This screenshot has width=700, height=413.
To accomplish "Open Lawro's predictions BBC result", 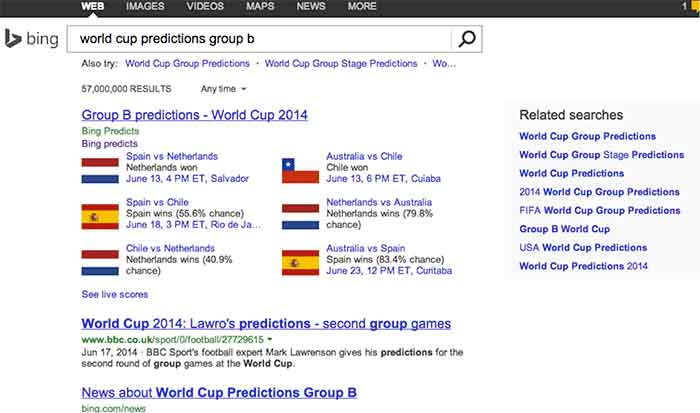I will [x=266, y=324].
